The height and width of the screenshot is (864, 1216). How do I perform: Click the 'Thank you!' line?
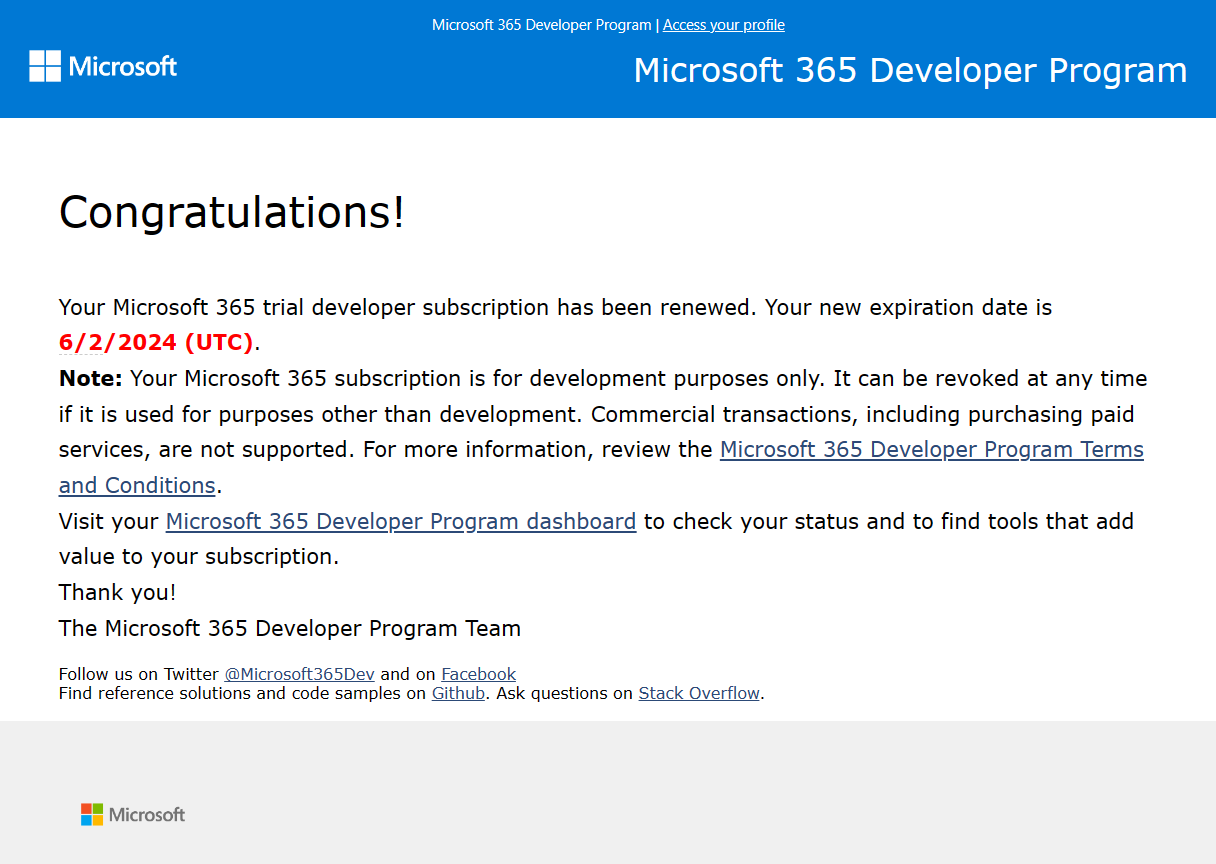pos(117,592)
